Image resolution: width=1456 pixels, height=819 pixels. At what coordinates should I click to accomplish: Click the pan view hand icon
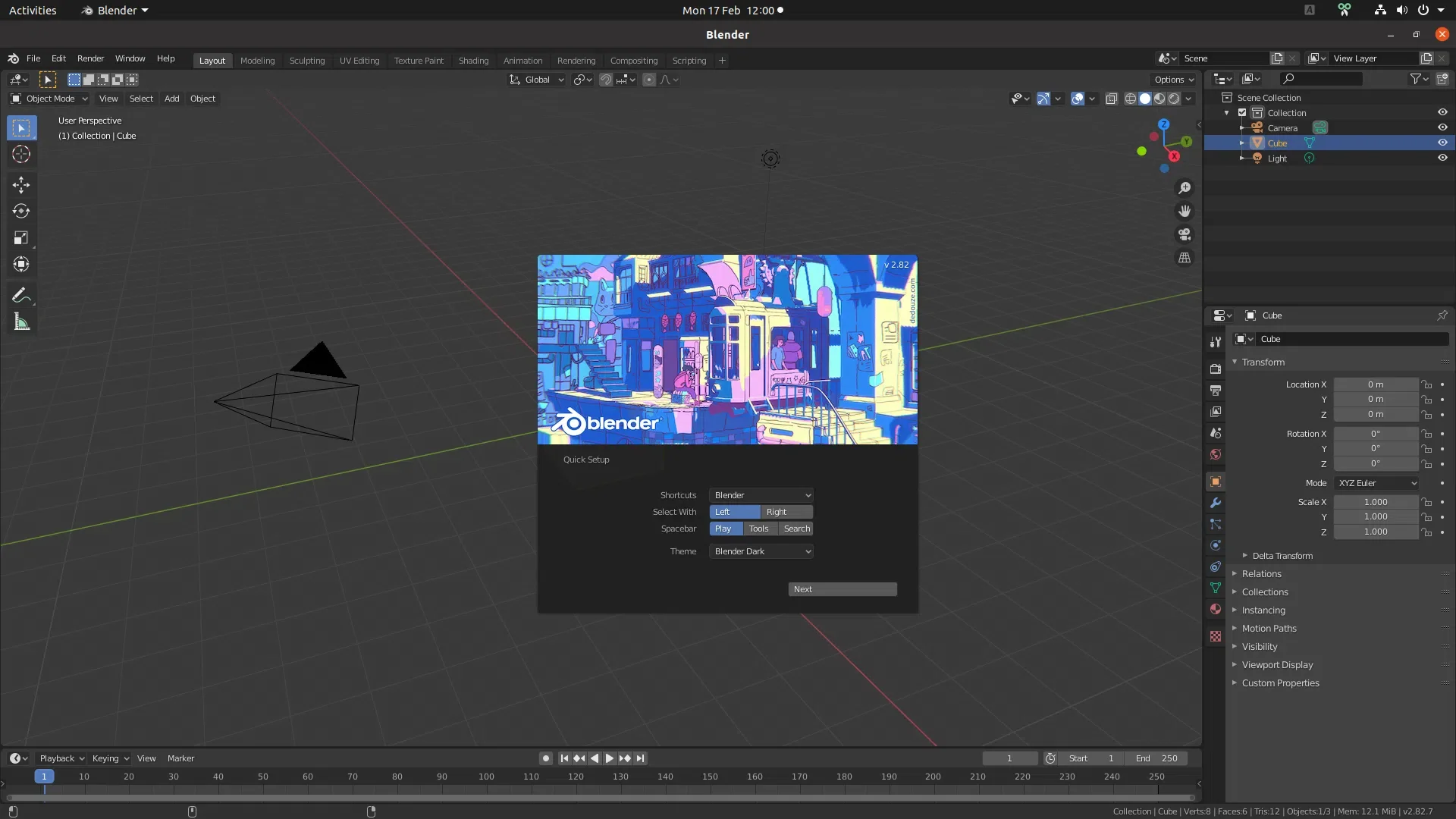click(1185, 212)
